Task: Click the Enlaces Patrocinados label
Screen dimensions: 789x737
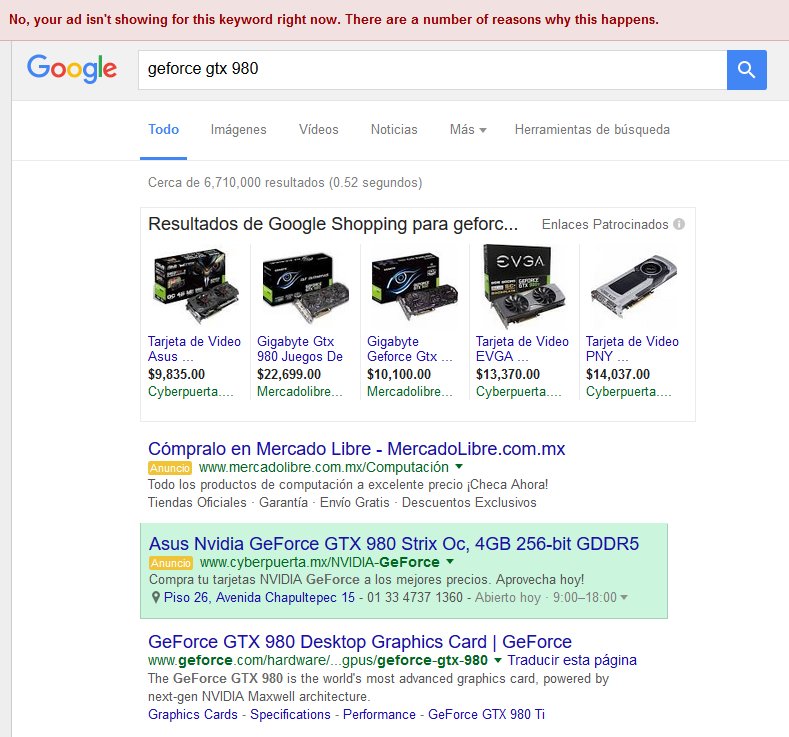Action: click(x=605, y=224)
